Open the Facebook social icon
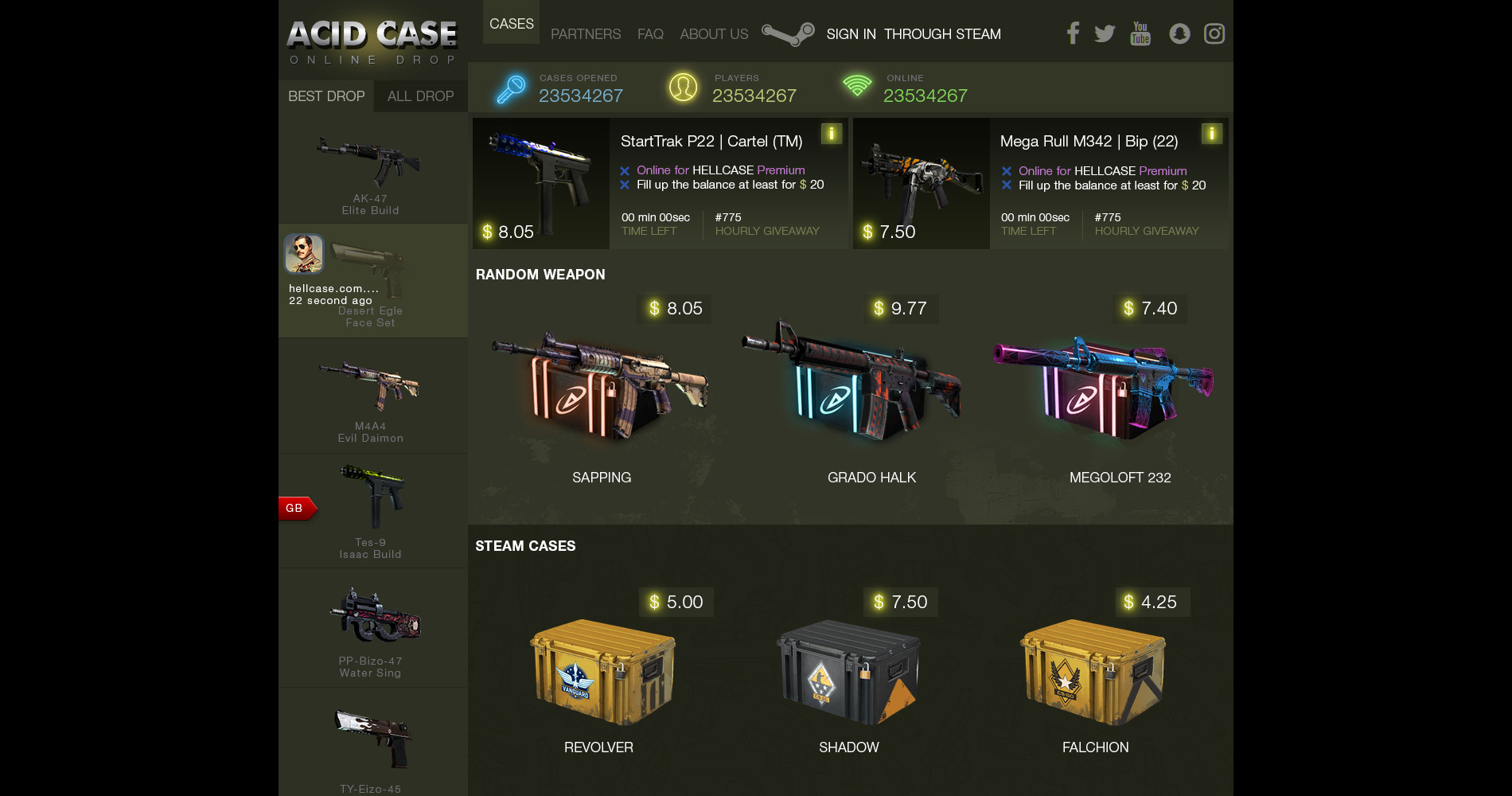1512x796 pixels. pos(1073,33)
